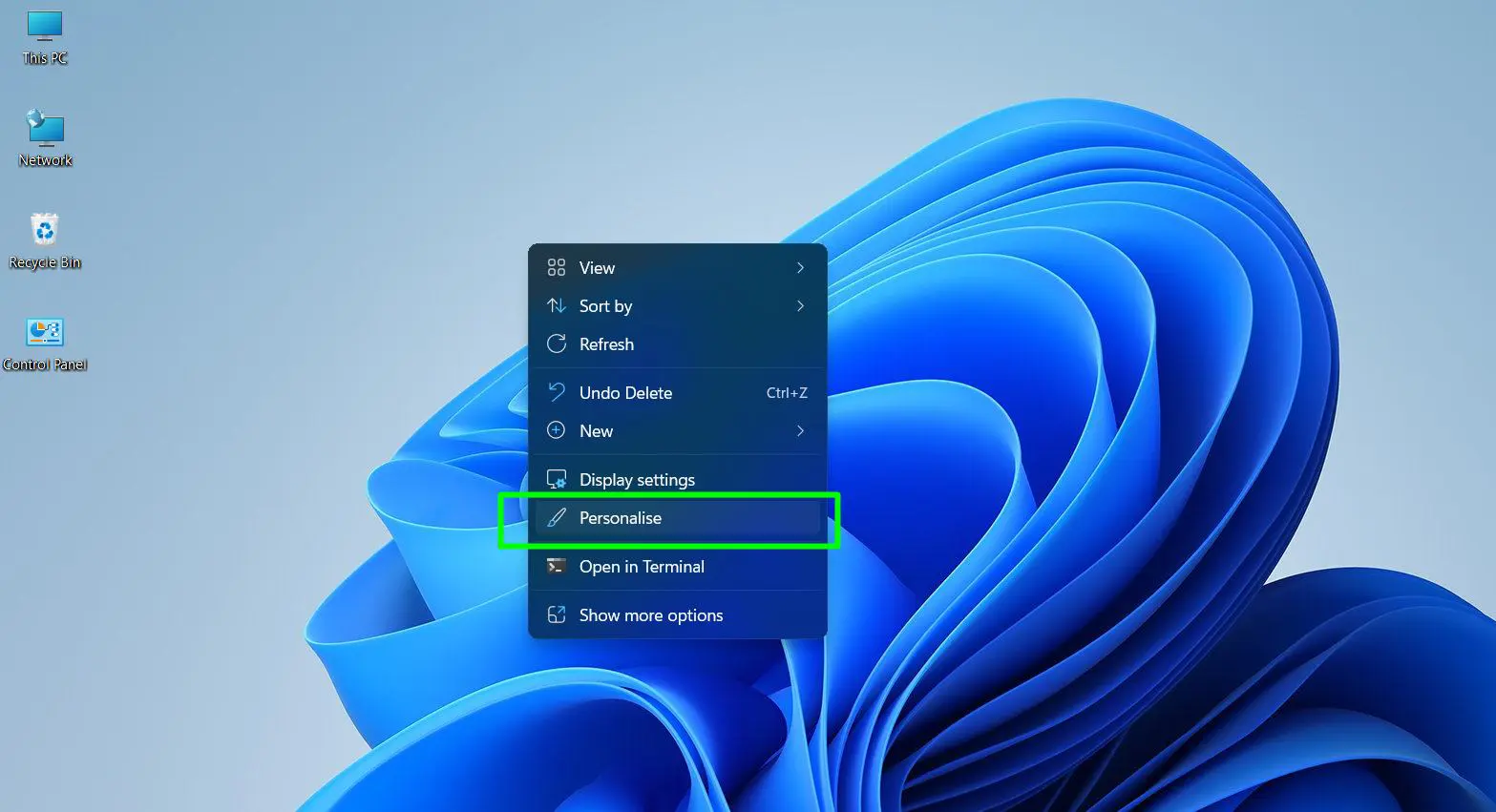Click the Display settings monitor icon

pos(557,478)
